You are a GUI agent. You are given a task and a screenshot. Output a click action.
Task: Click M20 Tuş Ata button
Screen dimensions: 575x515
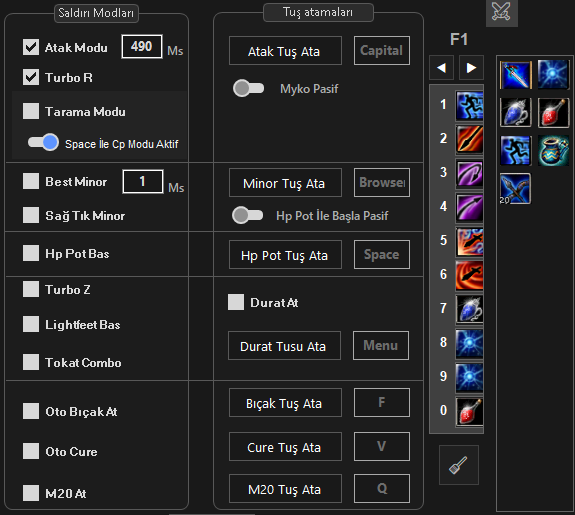click(285, 489)
